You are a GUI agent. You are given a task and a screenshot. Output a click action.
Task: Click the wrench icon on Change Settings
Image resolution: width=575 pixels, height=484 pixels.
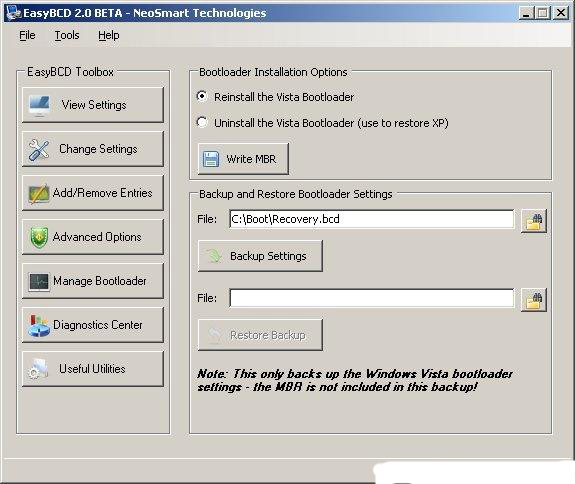point(39,150)
